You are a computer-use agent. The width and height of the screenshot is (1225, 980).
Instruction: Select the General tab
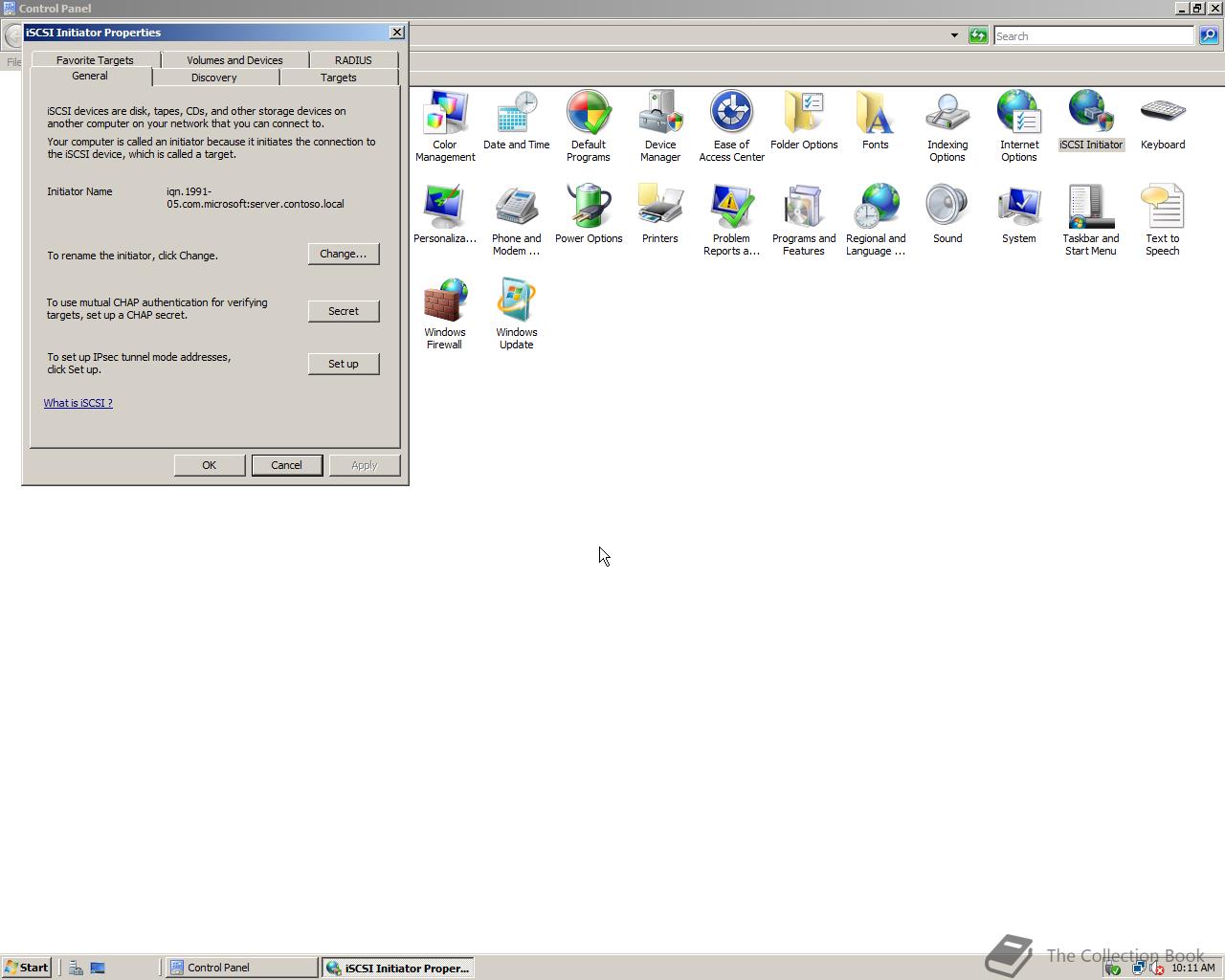coord(90,76)
